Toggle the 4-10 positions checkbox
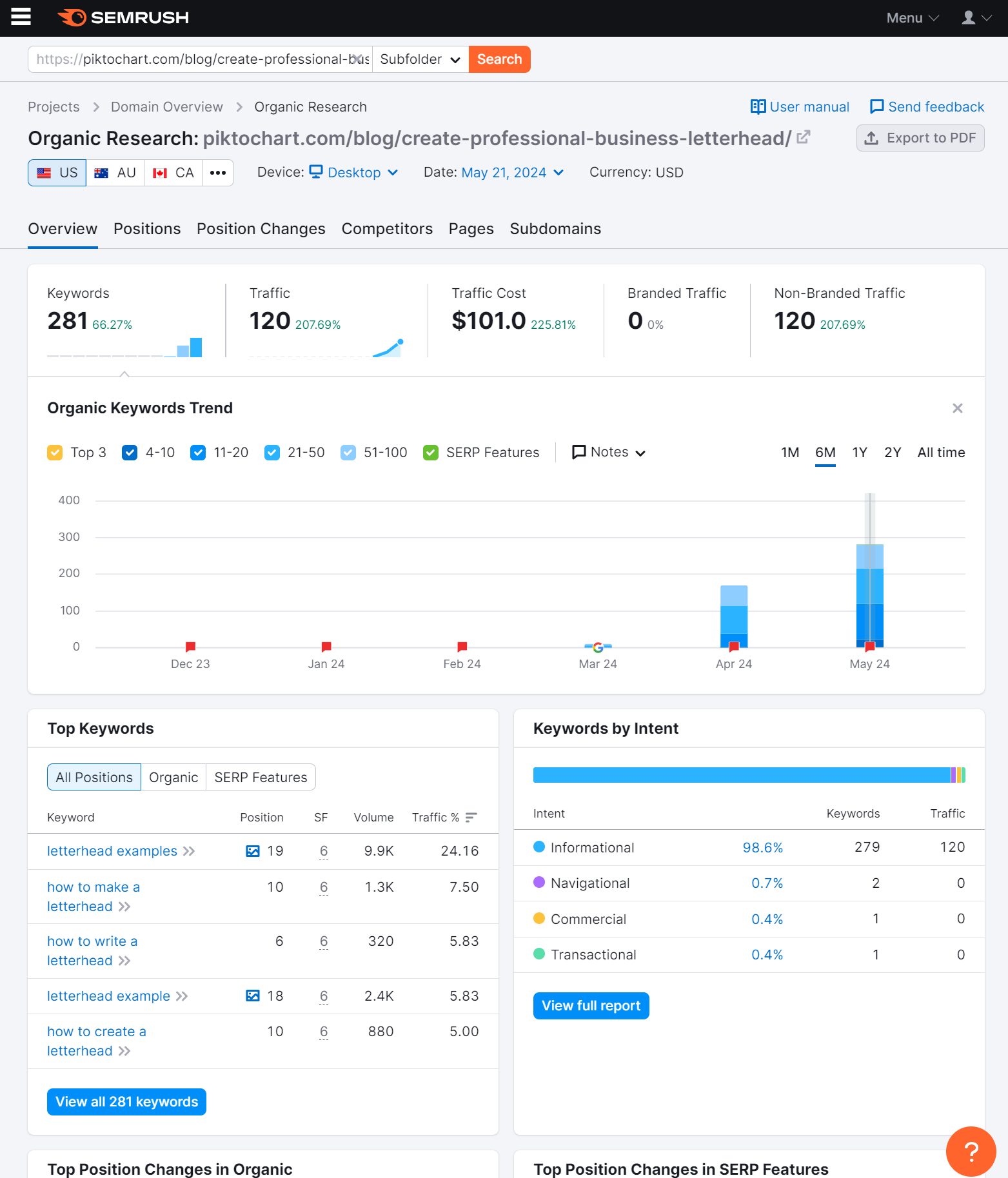The width and height of the screenshot is (1008, 1178). click(130, 453)
